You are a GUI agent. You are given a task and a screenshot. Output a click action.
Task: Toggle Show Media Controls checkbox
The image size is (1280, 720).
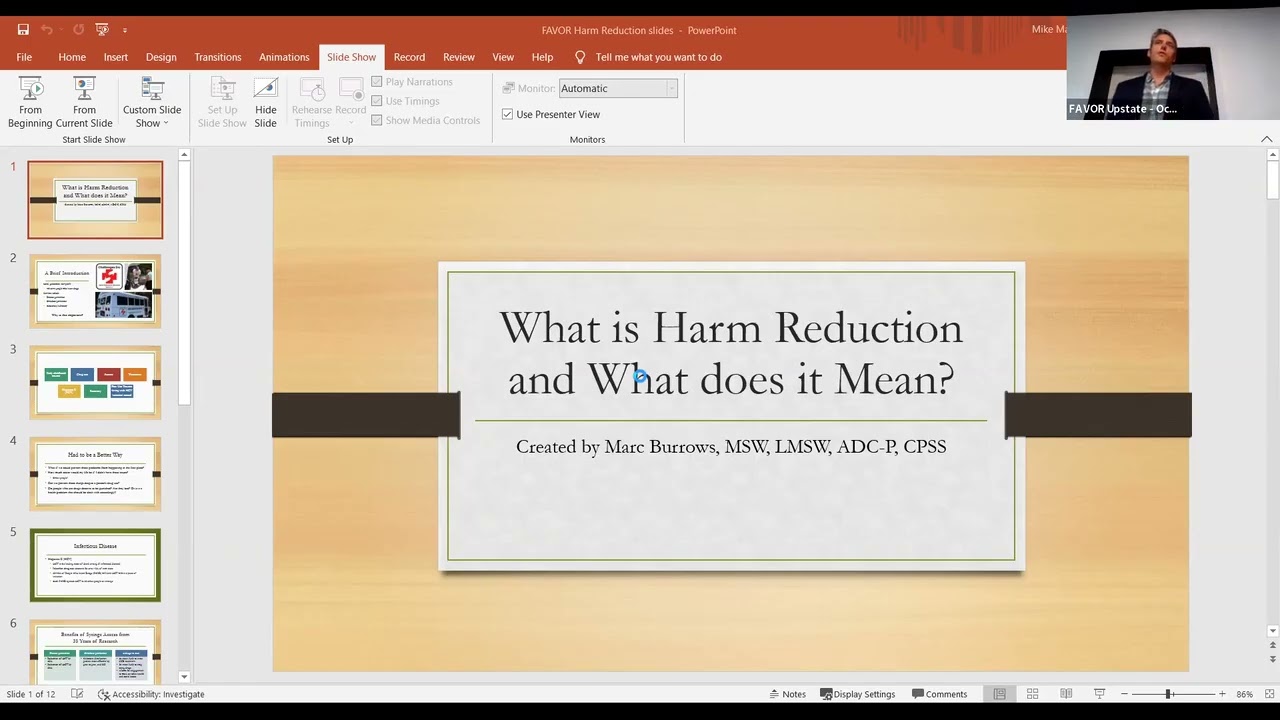[x=426, y=120]
